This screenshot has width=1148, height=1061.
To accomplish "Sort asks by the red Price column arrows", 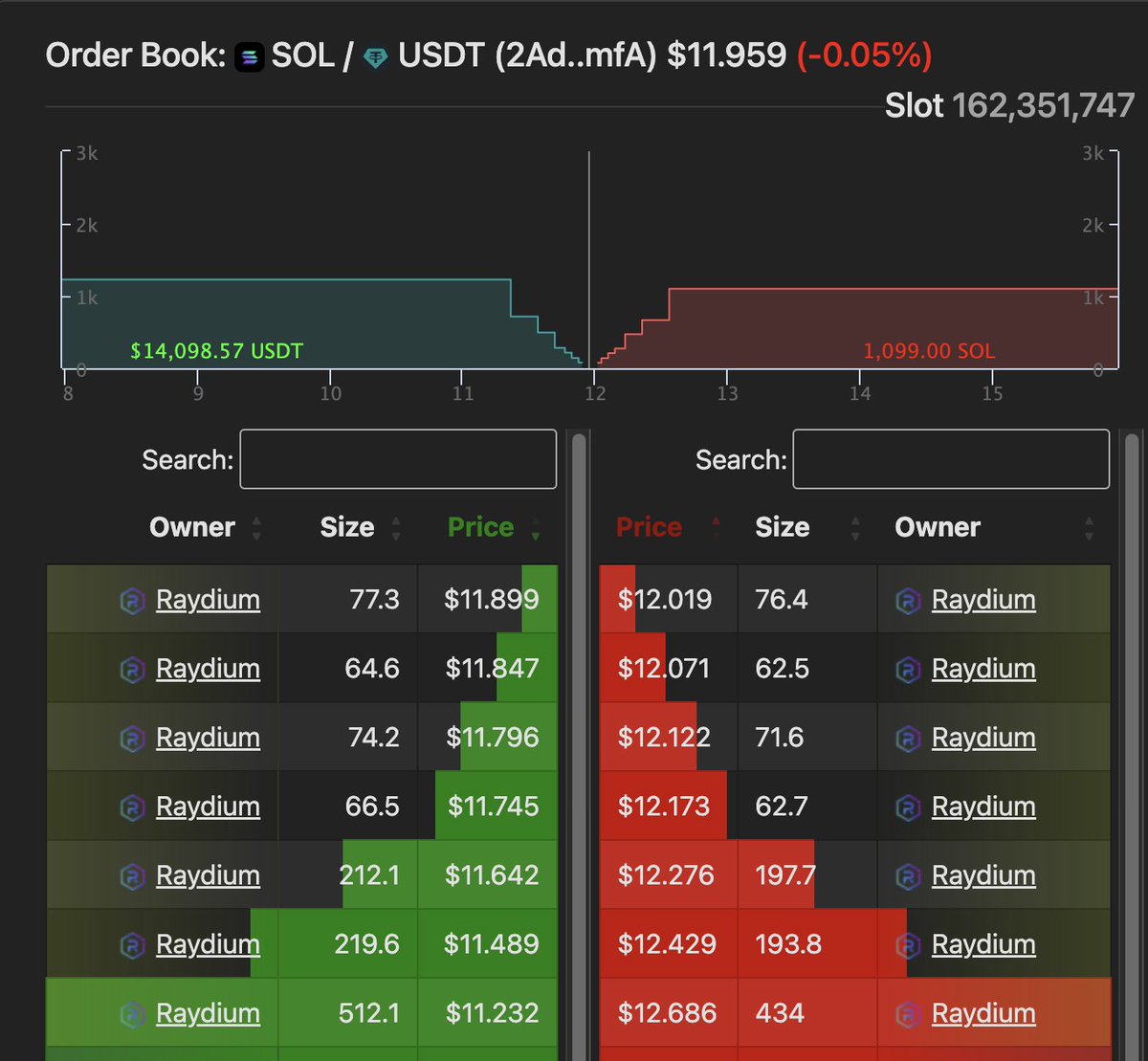I will pos(716,528).
